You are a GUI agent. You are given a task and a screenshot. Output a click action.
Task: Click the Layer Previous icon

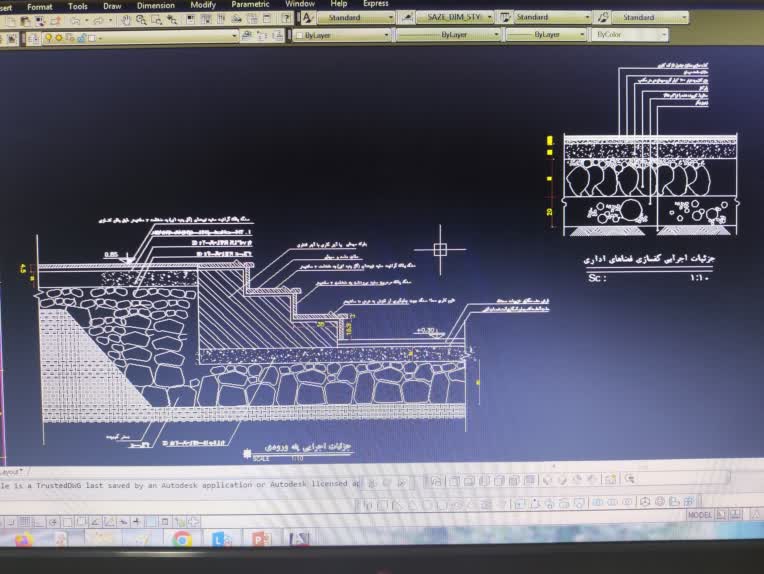[x=262, y=36]
